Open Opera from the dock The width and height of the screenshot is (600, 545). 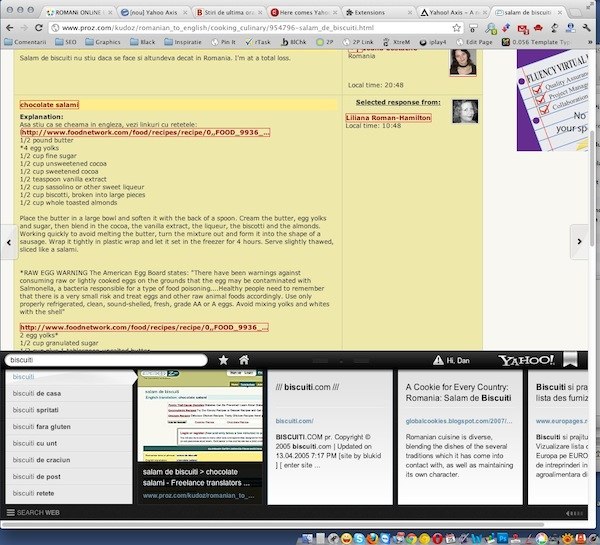tap(437, 538)
